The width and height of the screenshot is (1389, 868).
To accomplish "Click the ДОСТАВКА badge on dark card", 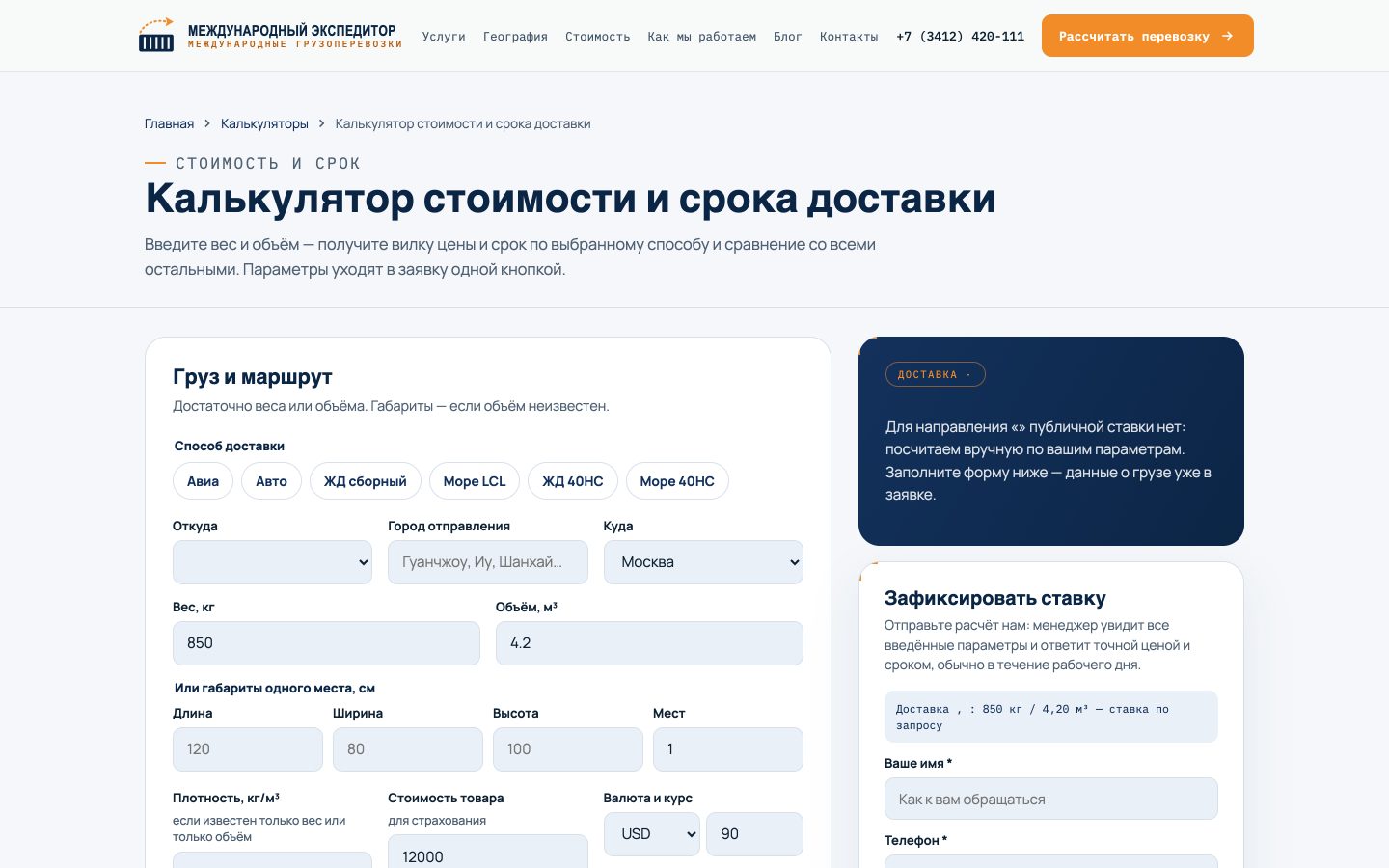I will tap(935, 374).
